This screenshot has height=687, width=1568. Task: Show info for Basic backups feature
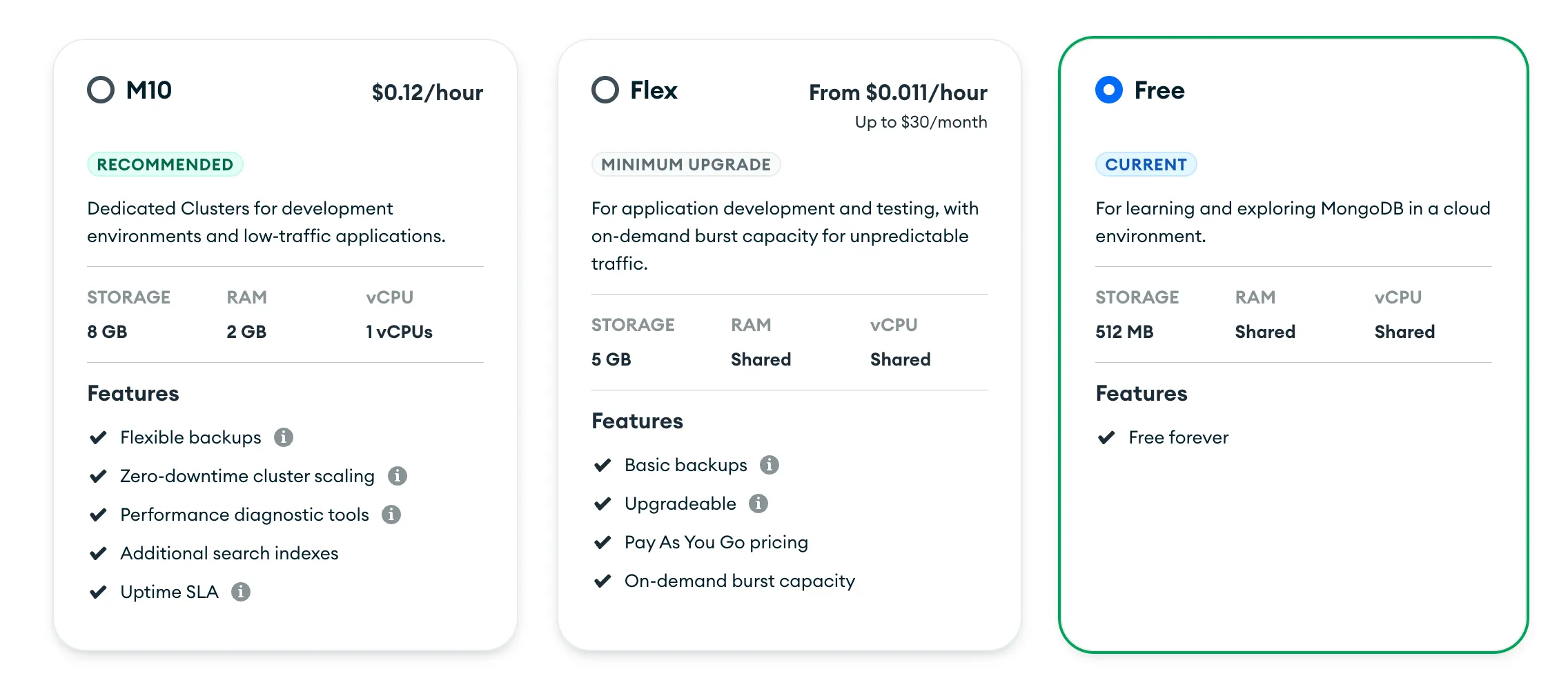pos(769,465)
